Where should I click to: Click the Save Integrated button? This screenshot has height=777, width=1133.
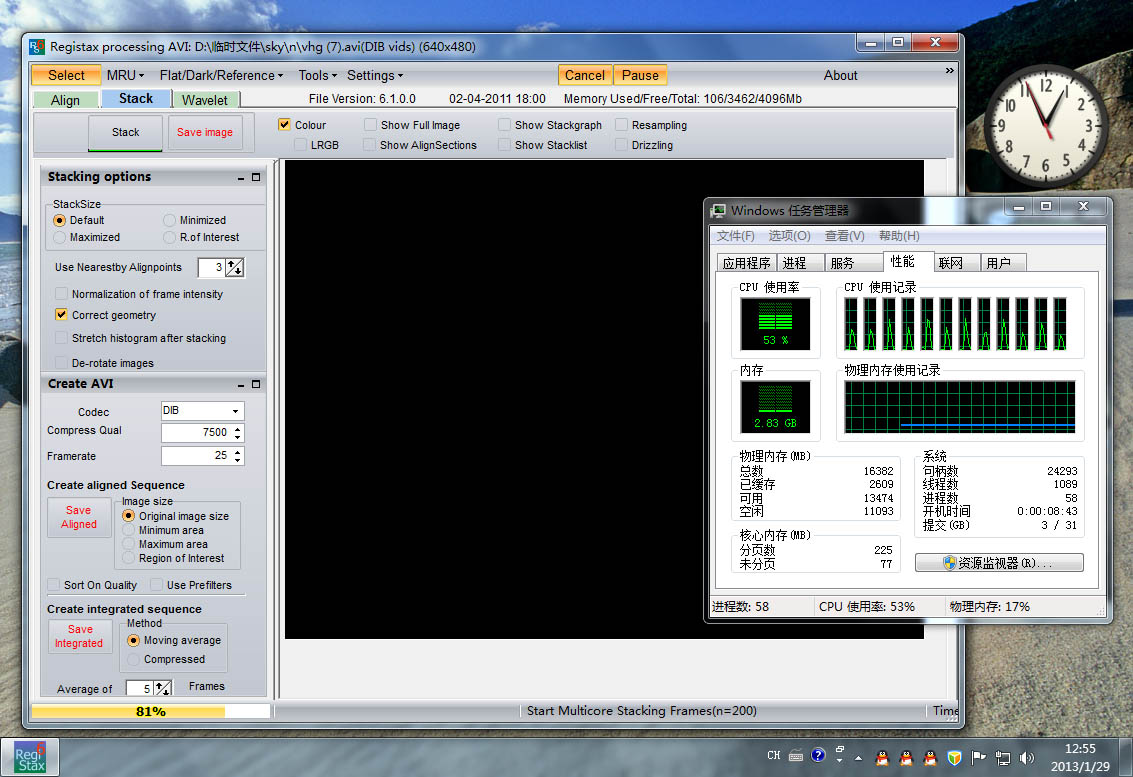tap(79, 637)
